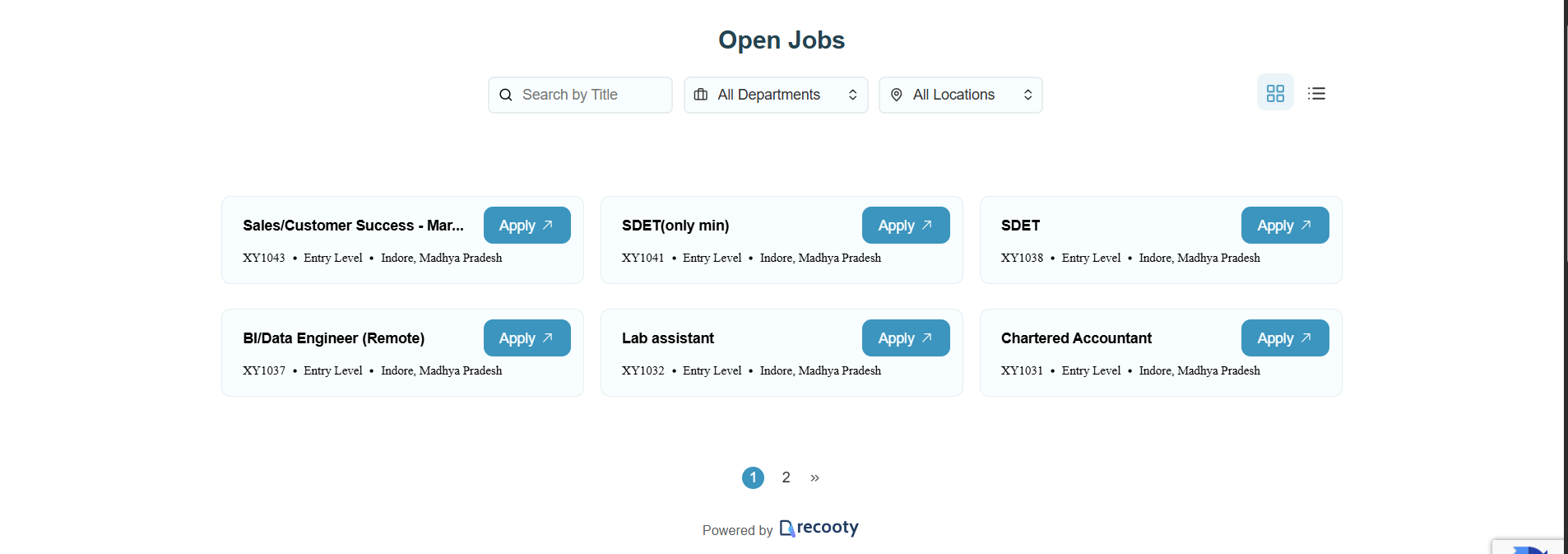Open the recooty logo link
Viewport: 1568px width, 554px height.
click(819, 528)
